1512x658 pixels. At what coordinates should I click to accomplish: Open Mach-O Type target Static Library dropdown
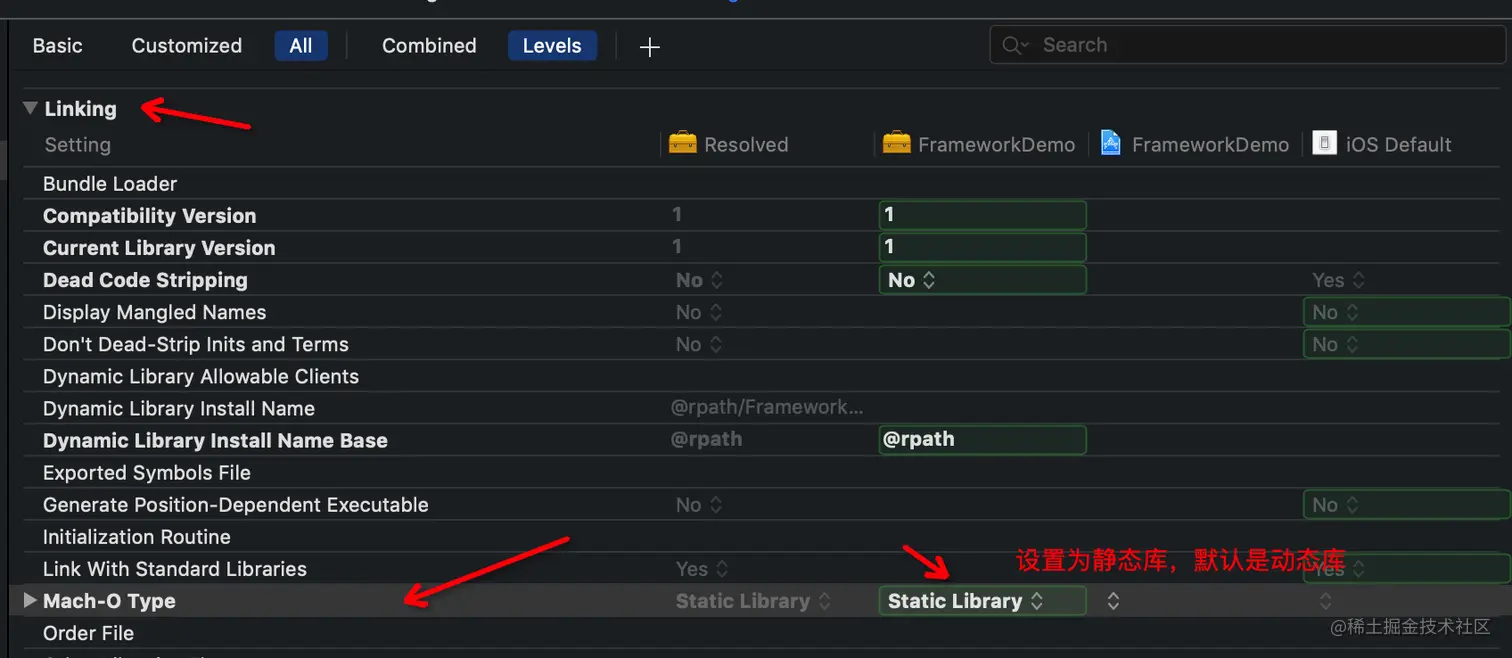(x=982, y=601)
